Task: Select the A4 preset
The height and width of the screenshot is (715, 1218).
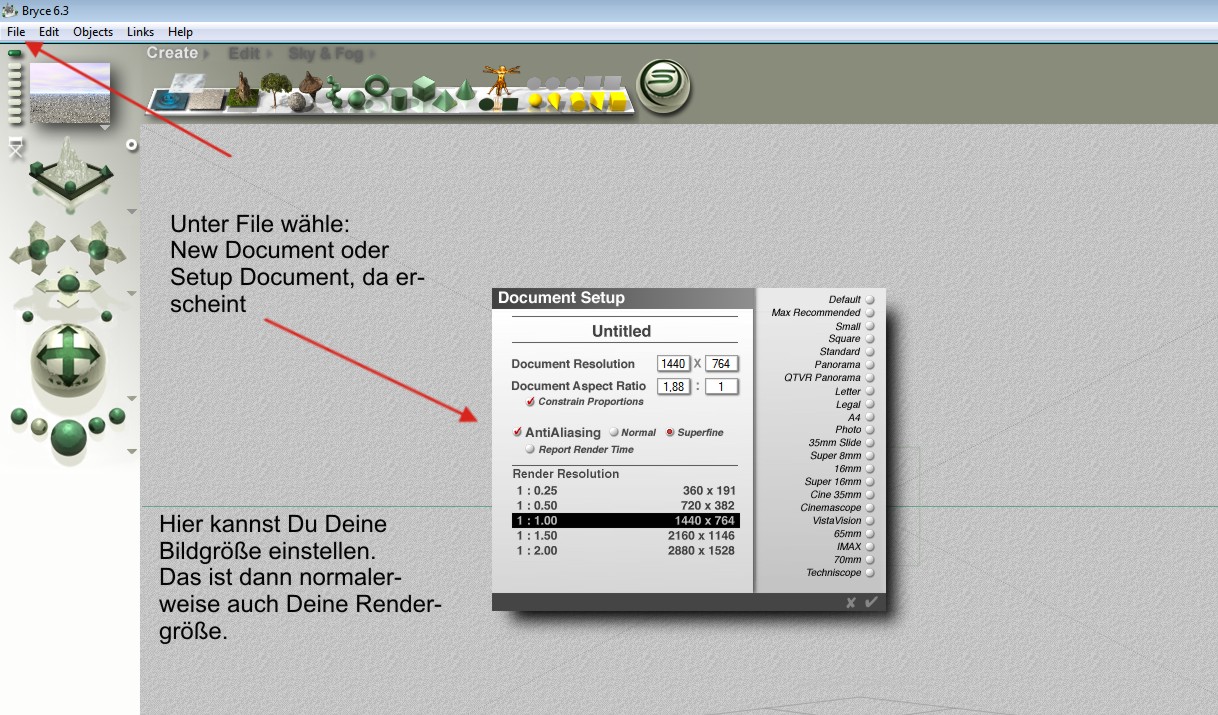Action: point(869,417)
